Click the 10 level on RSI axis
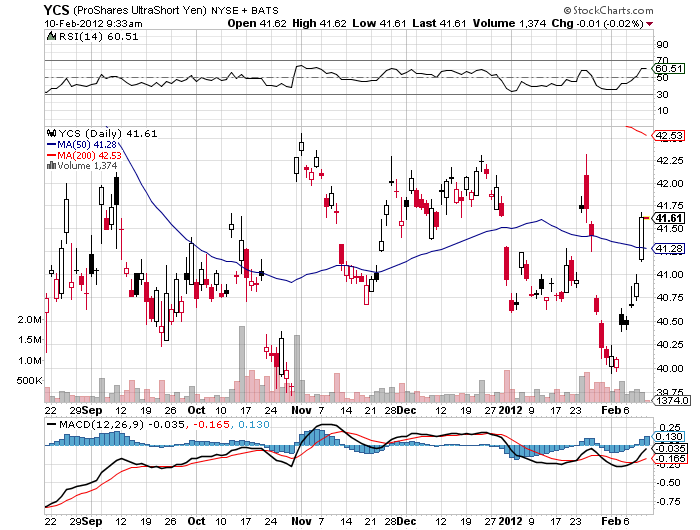The image size is (700, 530). [x=662, y=111]
